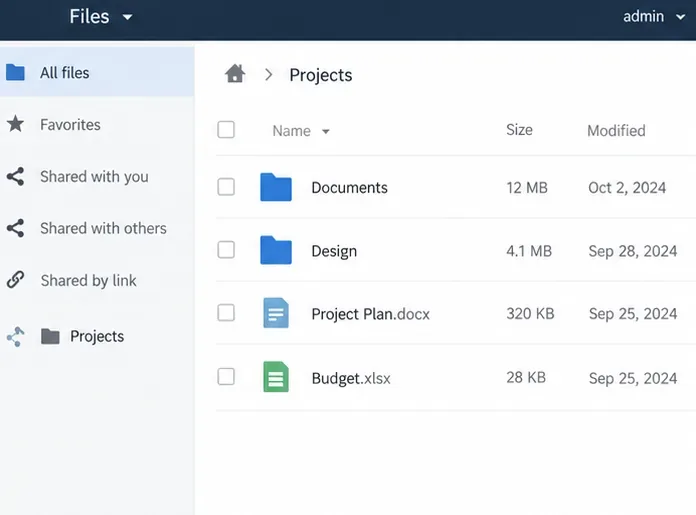Sort by the Modified column header
Viewport: 696px width, 515px height.
click(616, 131)
